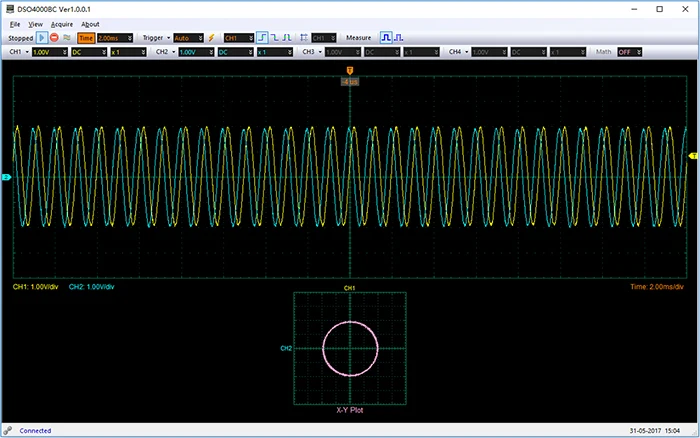Toggle the CH2 channel button
700x438 pixels.
click(162, 51)
